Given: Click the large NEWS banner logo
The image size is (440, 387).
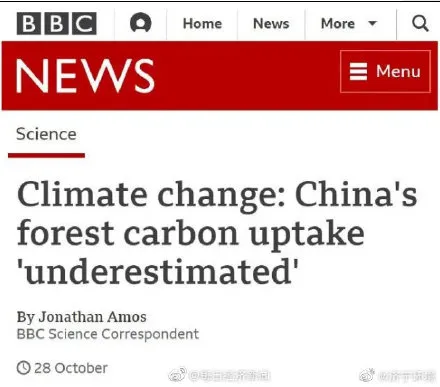Looking at the screenshot, I should [x=85, y=76].
